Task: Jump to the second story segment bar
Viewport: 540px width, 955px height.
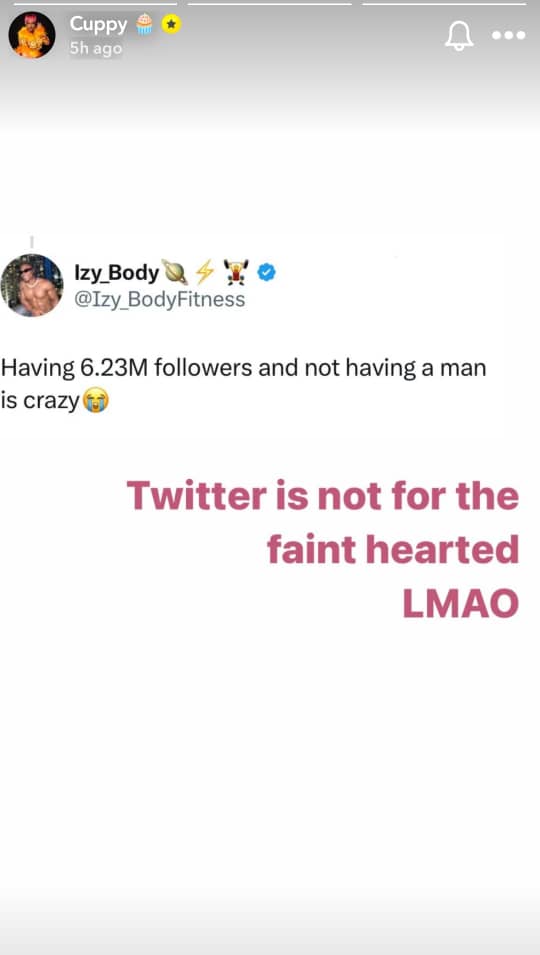Action: [x=270, y=4]
